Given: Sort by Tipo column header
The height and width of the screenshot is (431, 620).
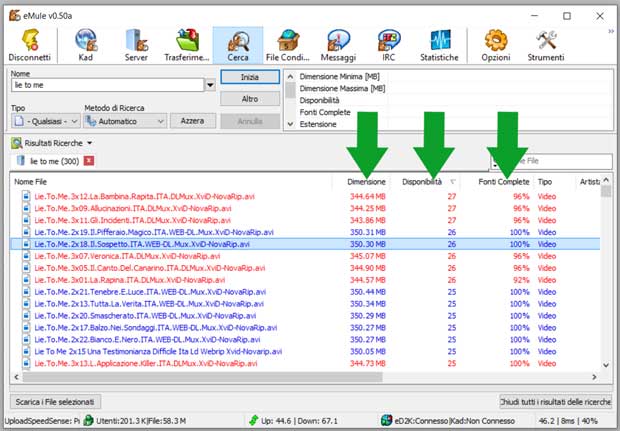Looking at the screenshot, I should click(x=554, y=182).
